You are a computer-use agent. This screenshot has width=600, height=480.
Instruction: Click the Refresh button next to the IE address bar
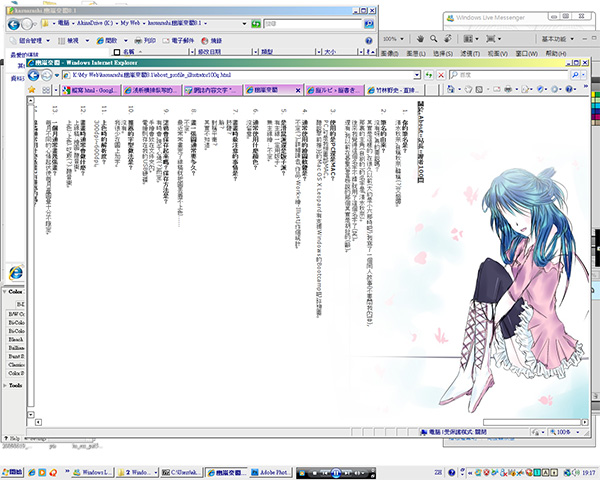coord(429,75)
